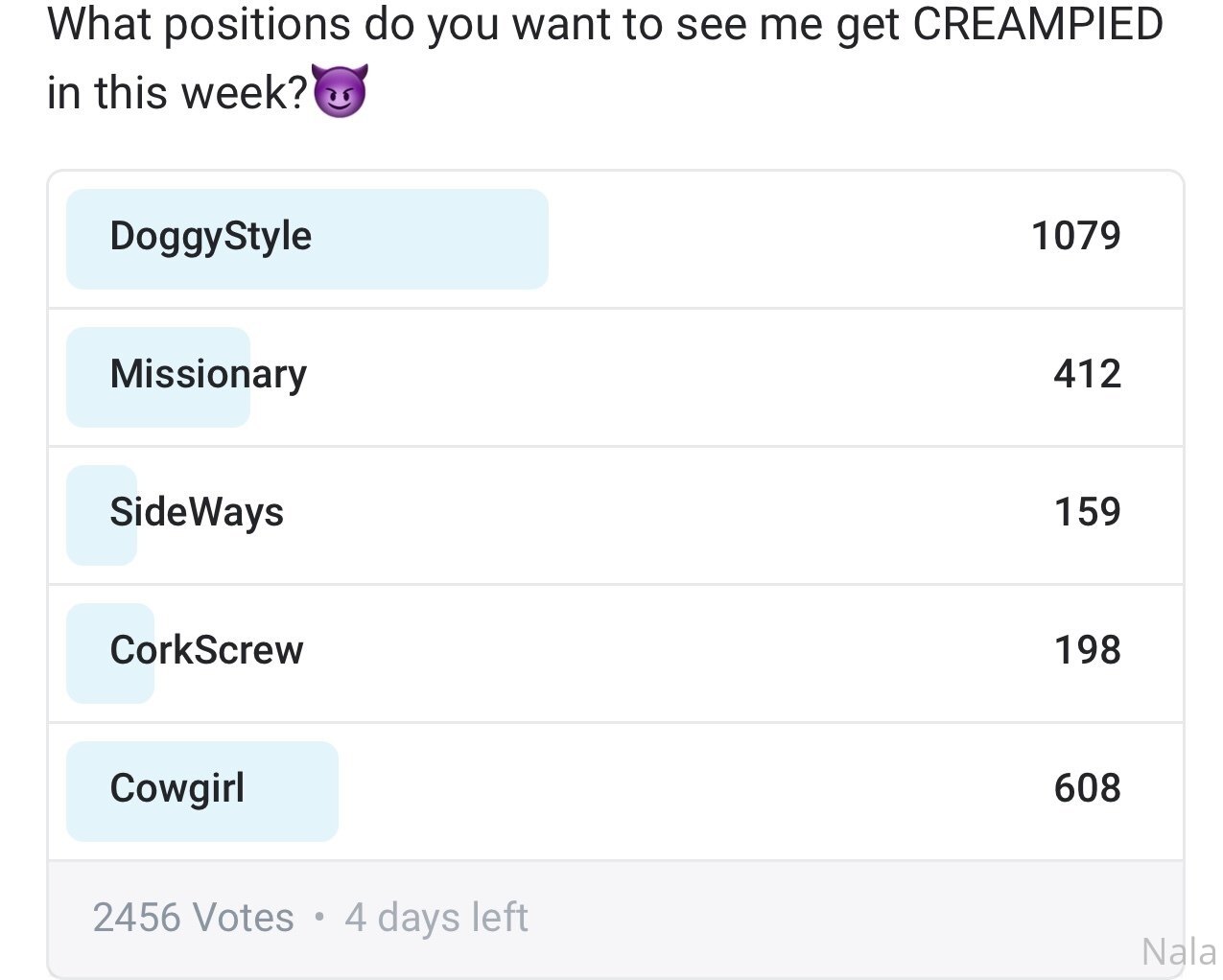Open the 2456 Votes total

[193, 918]
